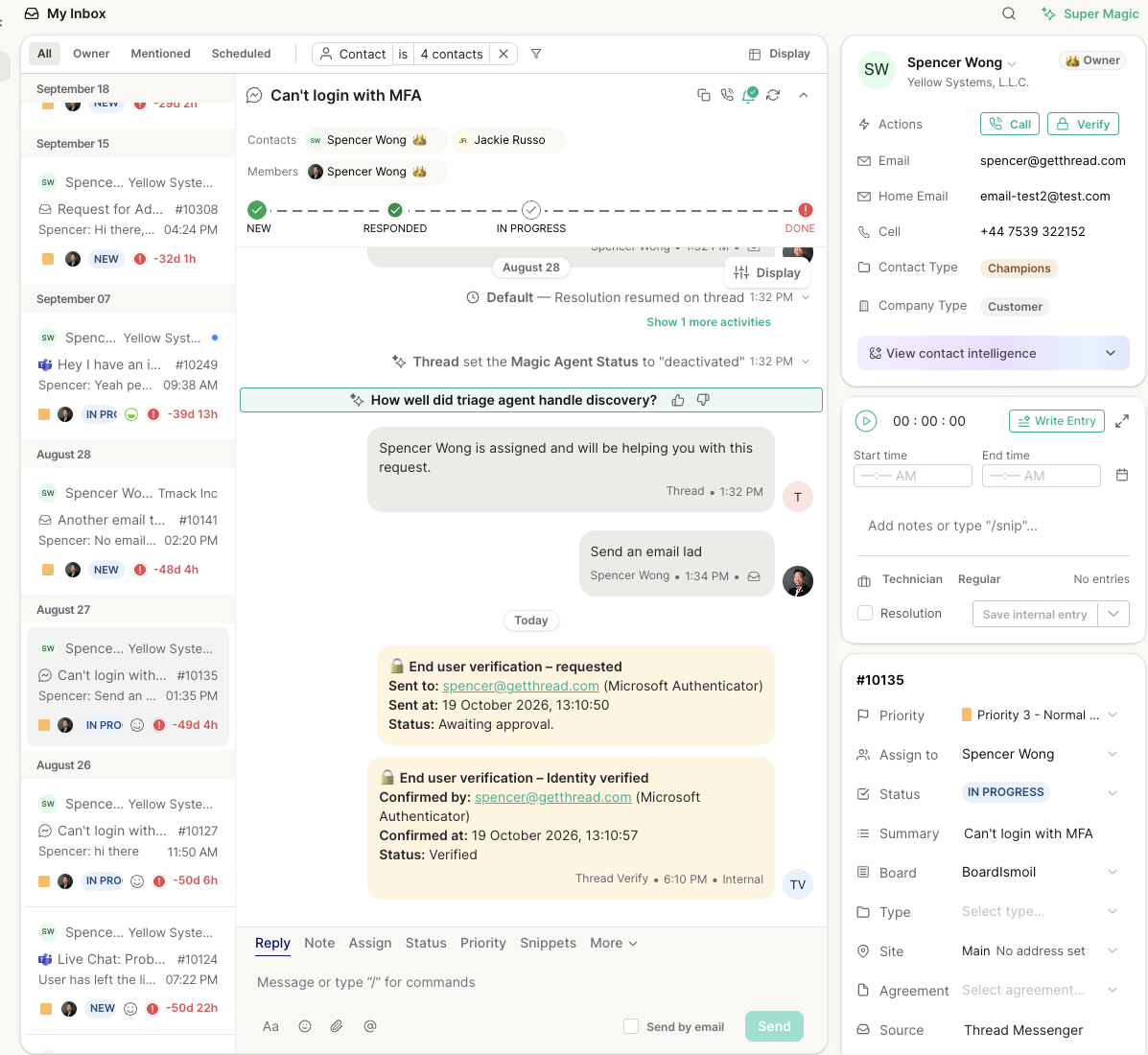Click Show 1 more activities link

[709, 322]
